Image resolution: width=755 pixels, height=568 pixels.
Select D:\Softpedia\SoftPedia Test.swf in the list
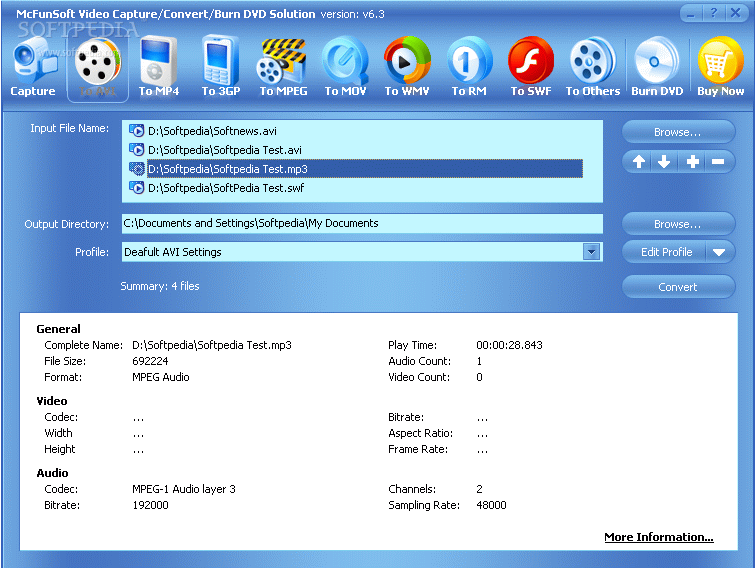(226, 188)
